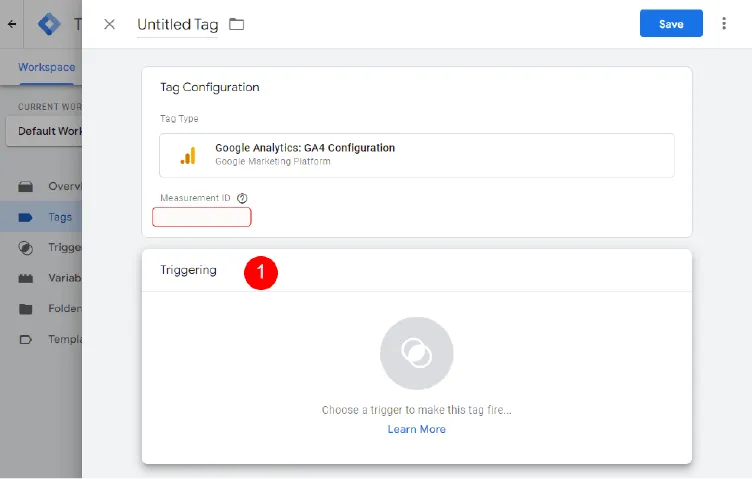Click the Folders icon in sidebar
This screenshot has width=752, height=479.
26,309
